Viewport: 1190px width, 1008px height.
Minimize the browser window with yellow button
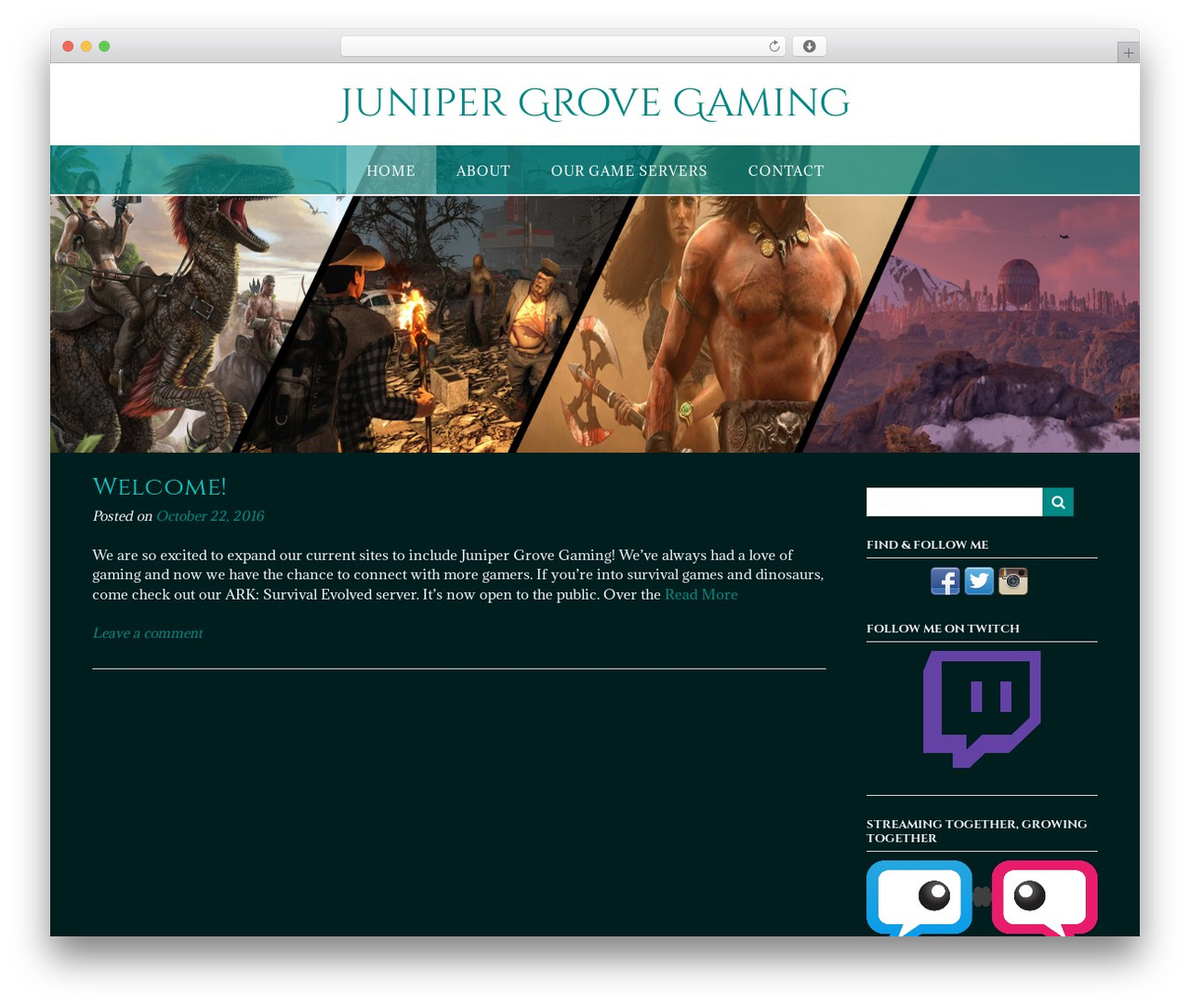coord(86,46)
